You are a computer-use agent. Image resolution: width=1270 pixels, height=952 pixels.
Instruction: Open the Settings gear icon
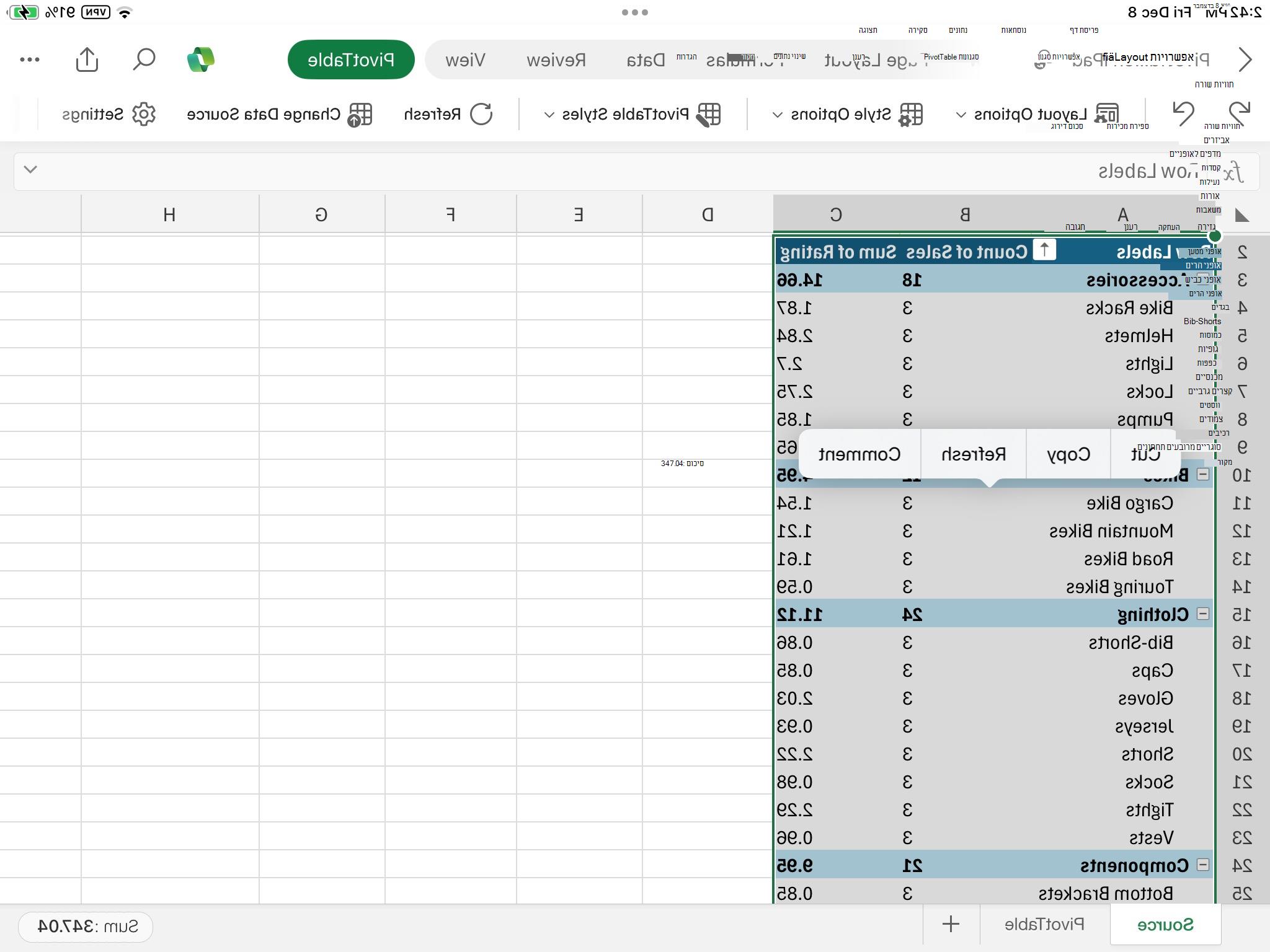[x=144, y=114]
